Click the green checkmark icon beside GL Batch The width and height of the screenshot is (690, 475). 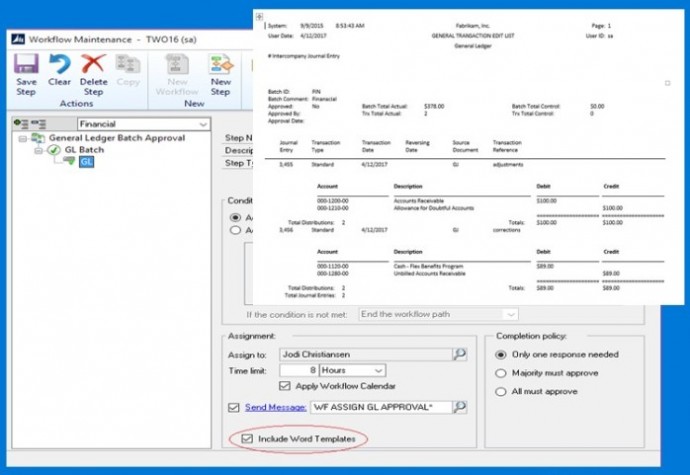click(x=54, y=150)
